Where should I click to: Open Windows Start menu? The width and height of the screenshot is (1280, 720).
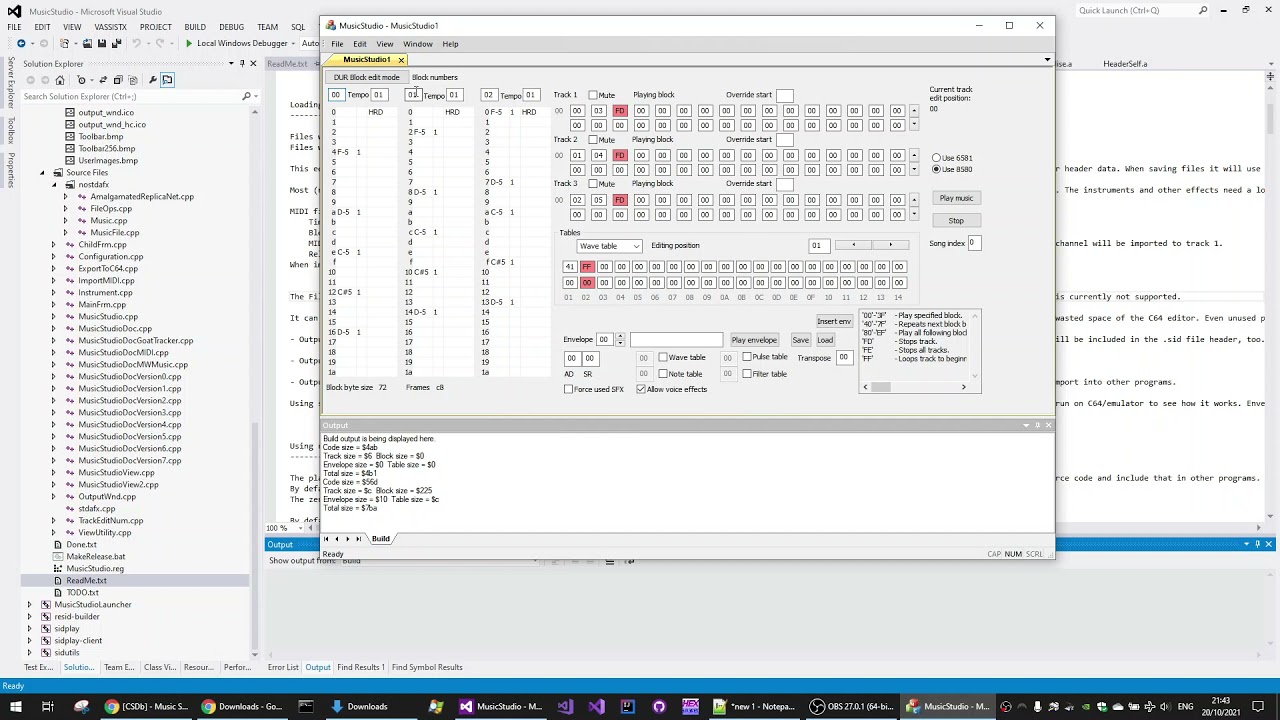tap(15, 706)
